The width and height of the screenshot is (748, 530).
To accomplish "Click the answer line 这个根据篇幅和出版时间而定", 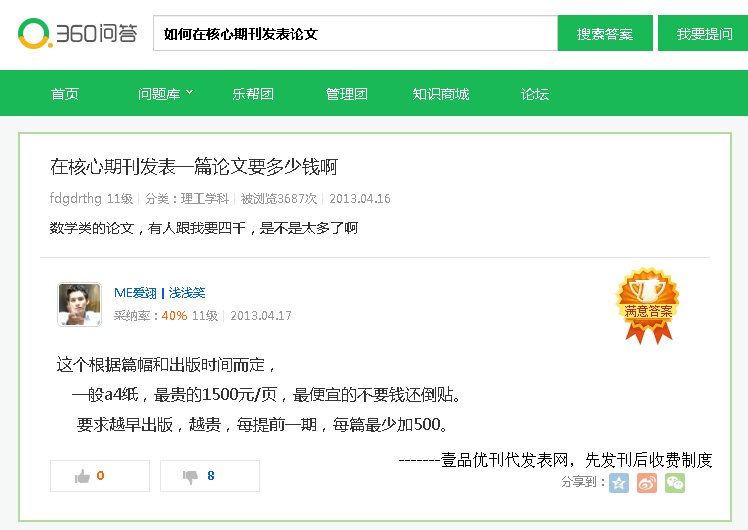I will click(x=166, y=365).
